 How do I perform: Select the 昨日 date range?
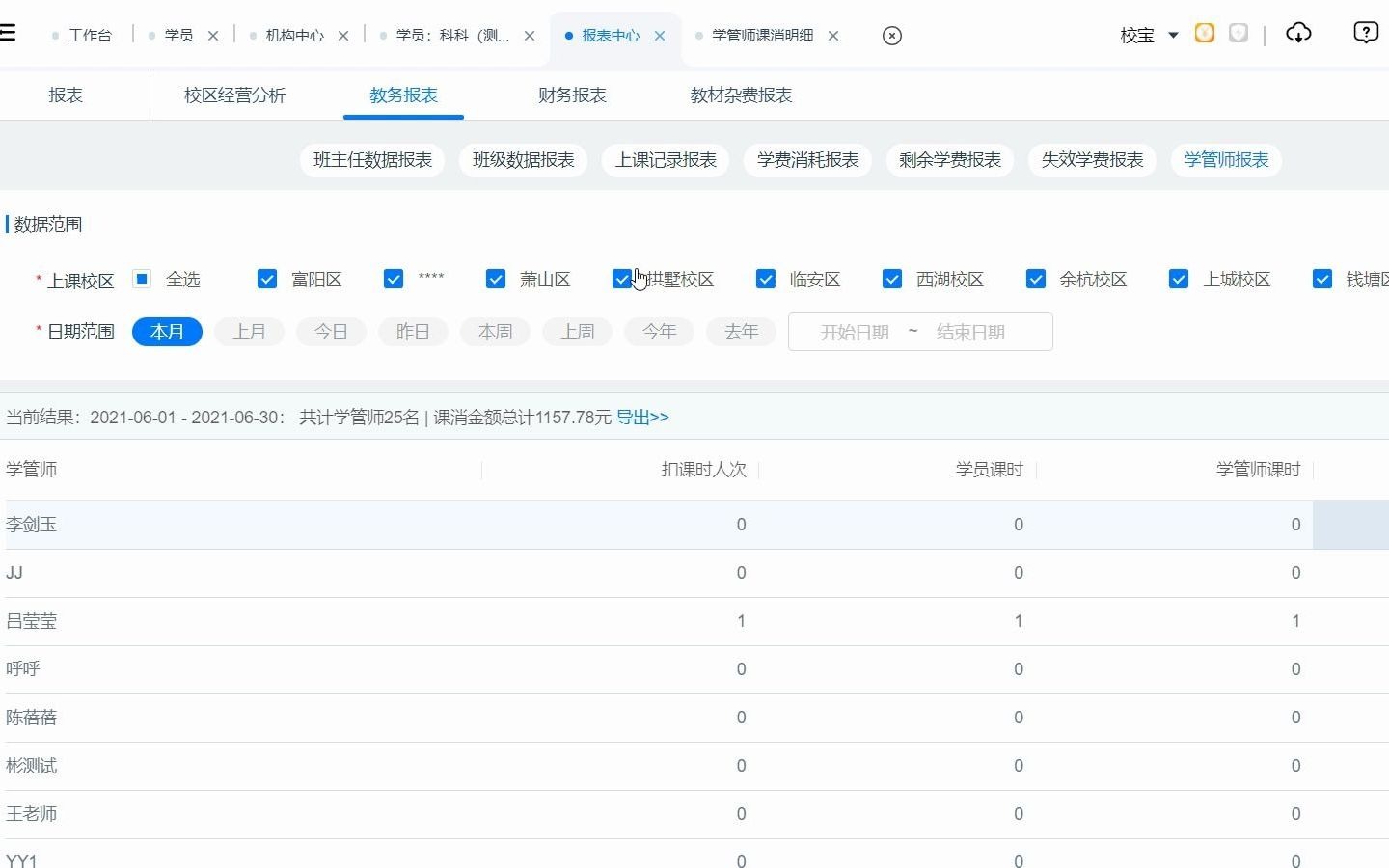[413, 332]
